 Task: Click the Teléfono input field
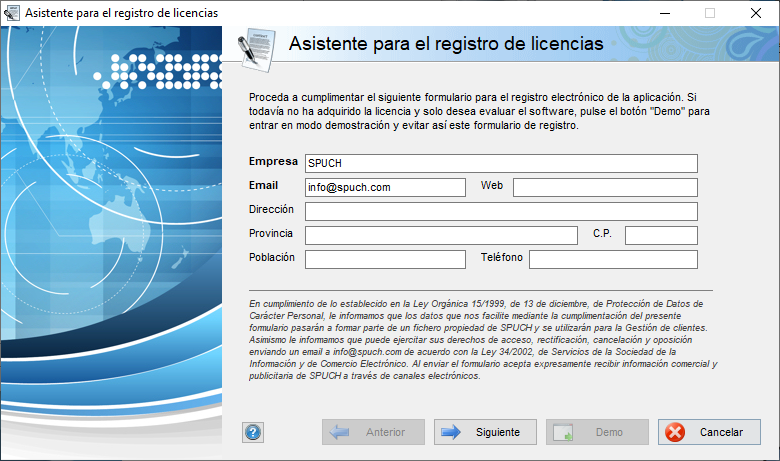[x=613, y=259]
